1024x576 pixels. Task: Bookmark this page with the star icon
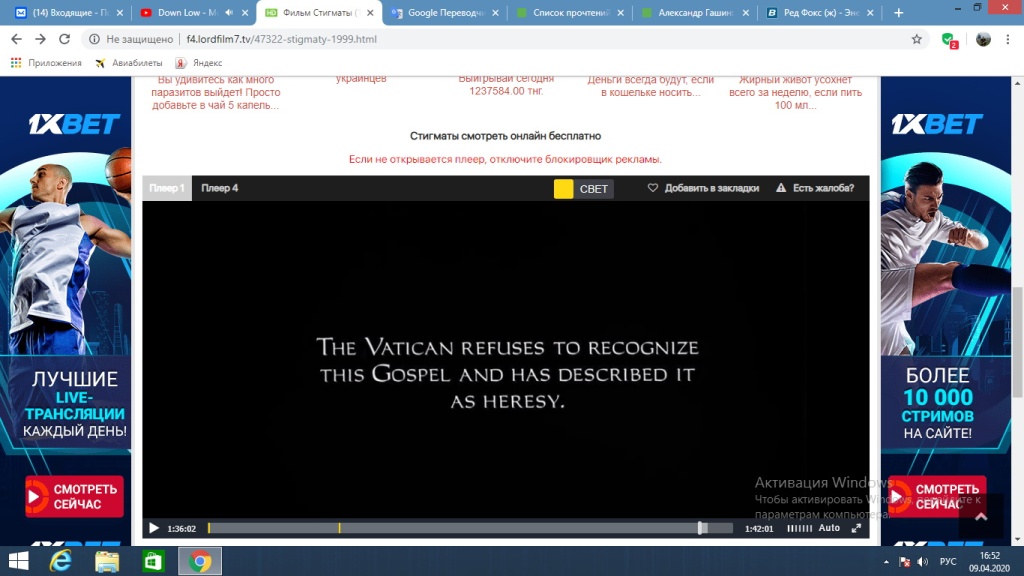917,39
